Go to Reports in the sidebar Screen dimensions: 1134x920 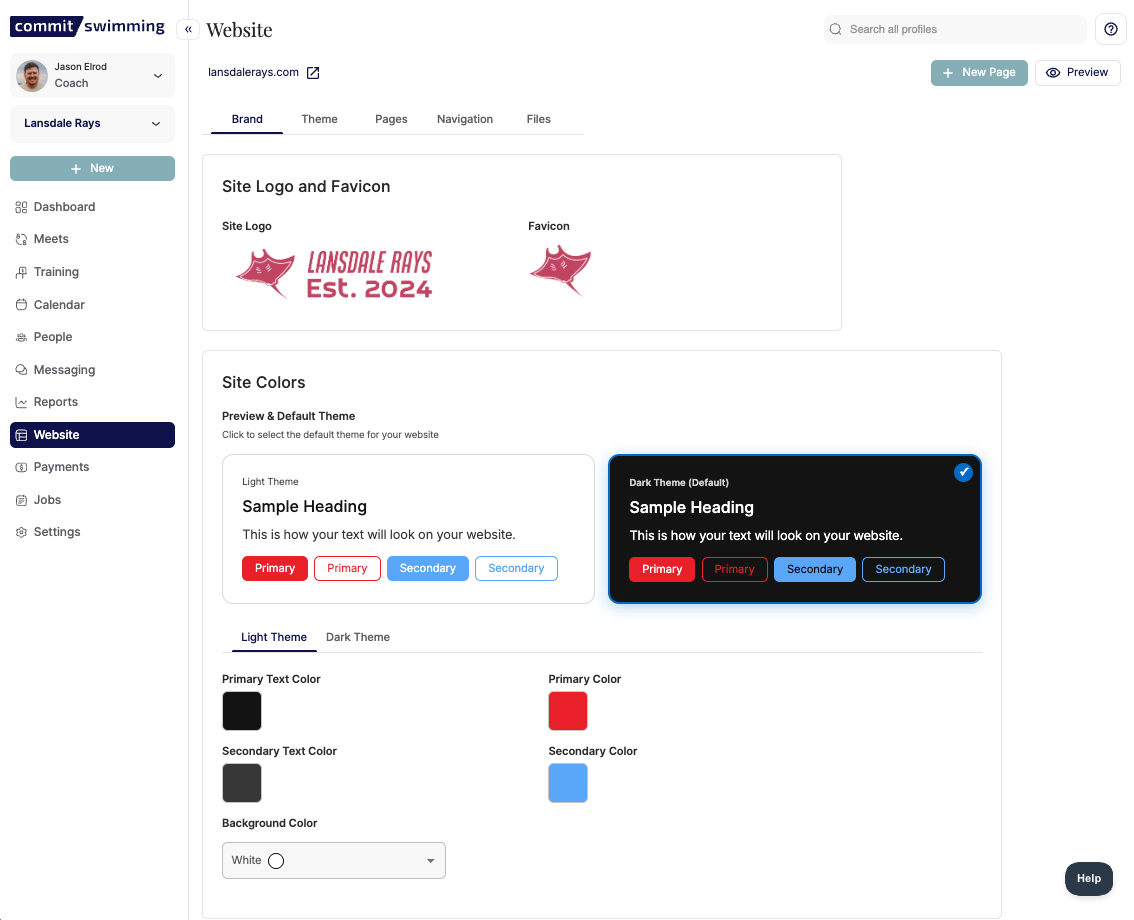click(93, 403)
